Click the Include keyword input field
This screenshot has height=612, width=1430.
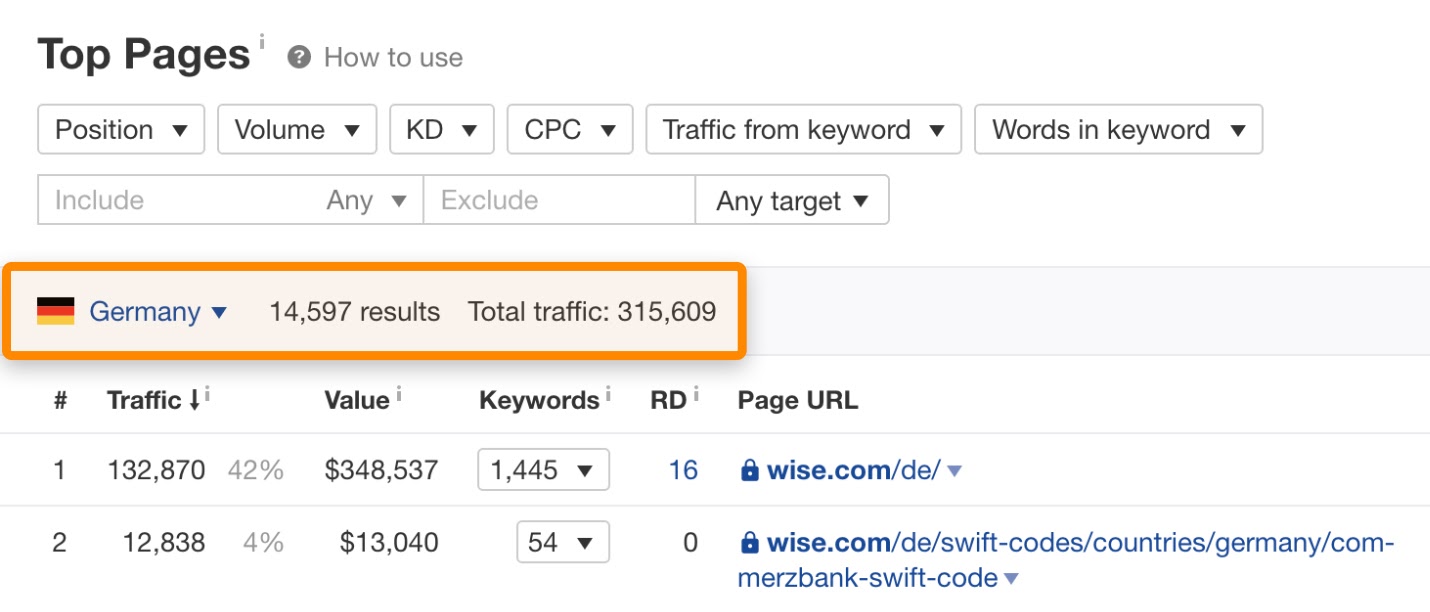(180, 201)
